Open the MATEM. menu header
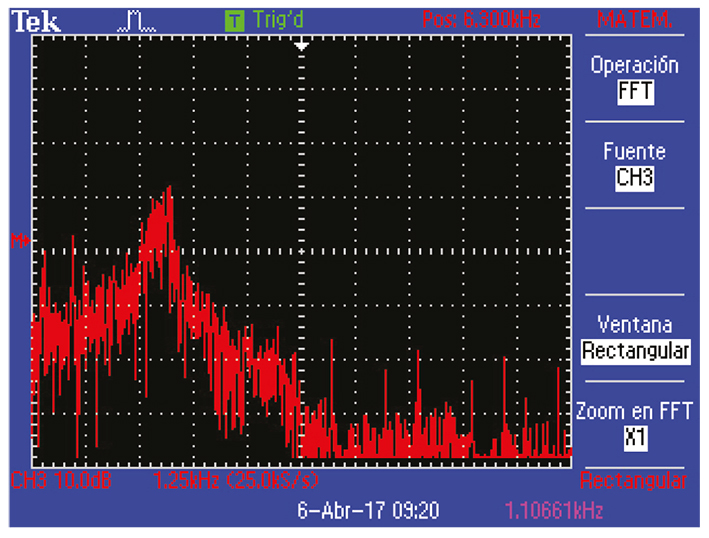This screenshot has width=709, height=538. tap(634, 20)
